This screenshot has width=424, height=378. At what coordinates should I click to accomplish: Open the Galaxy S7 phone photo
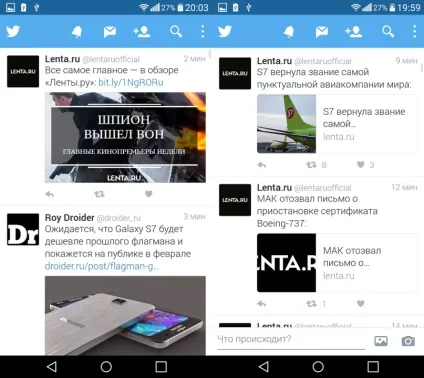(125, 316)
